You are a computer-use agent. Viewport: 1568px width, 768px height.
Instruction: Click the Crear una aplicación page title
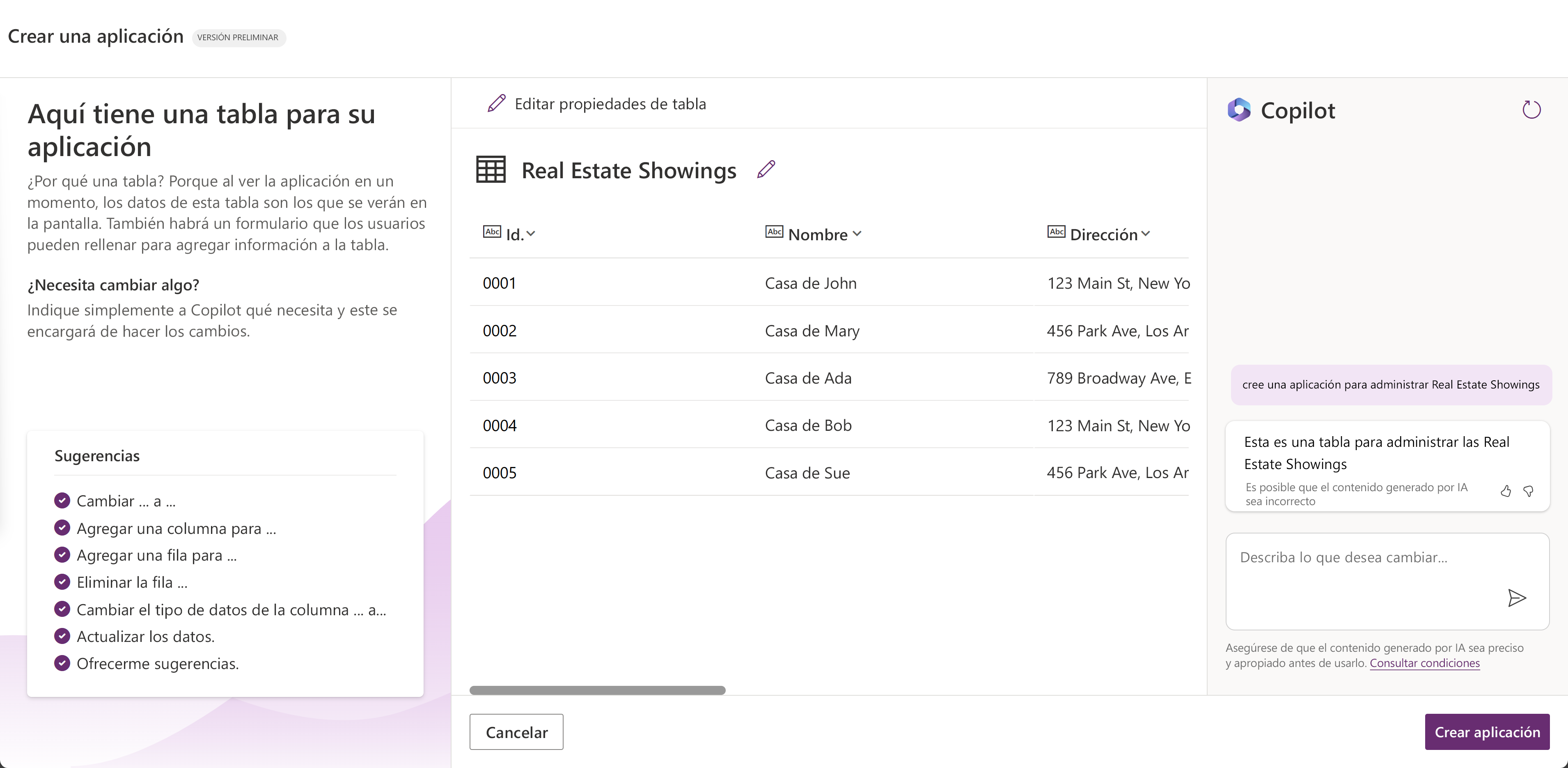(x=96, y=37)
